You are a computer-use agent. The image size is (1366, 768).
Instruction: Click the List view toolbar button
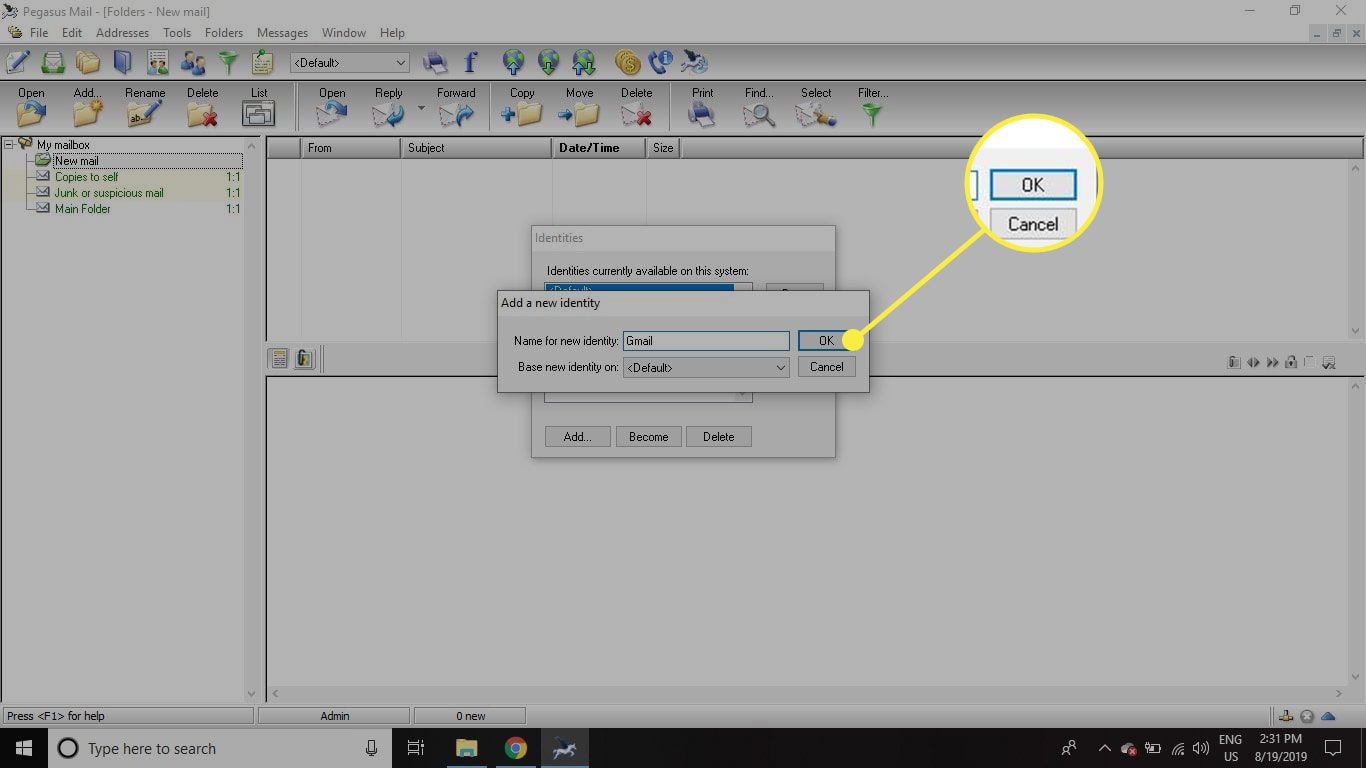click(x=259, y=106)
